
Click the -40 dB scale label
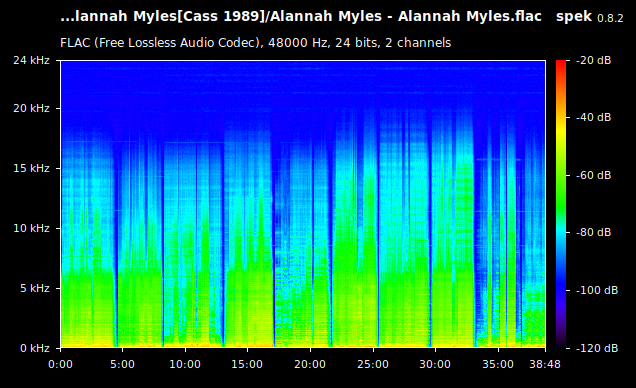(593, 117)
